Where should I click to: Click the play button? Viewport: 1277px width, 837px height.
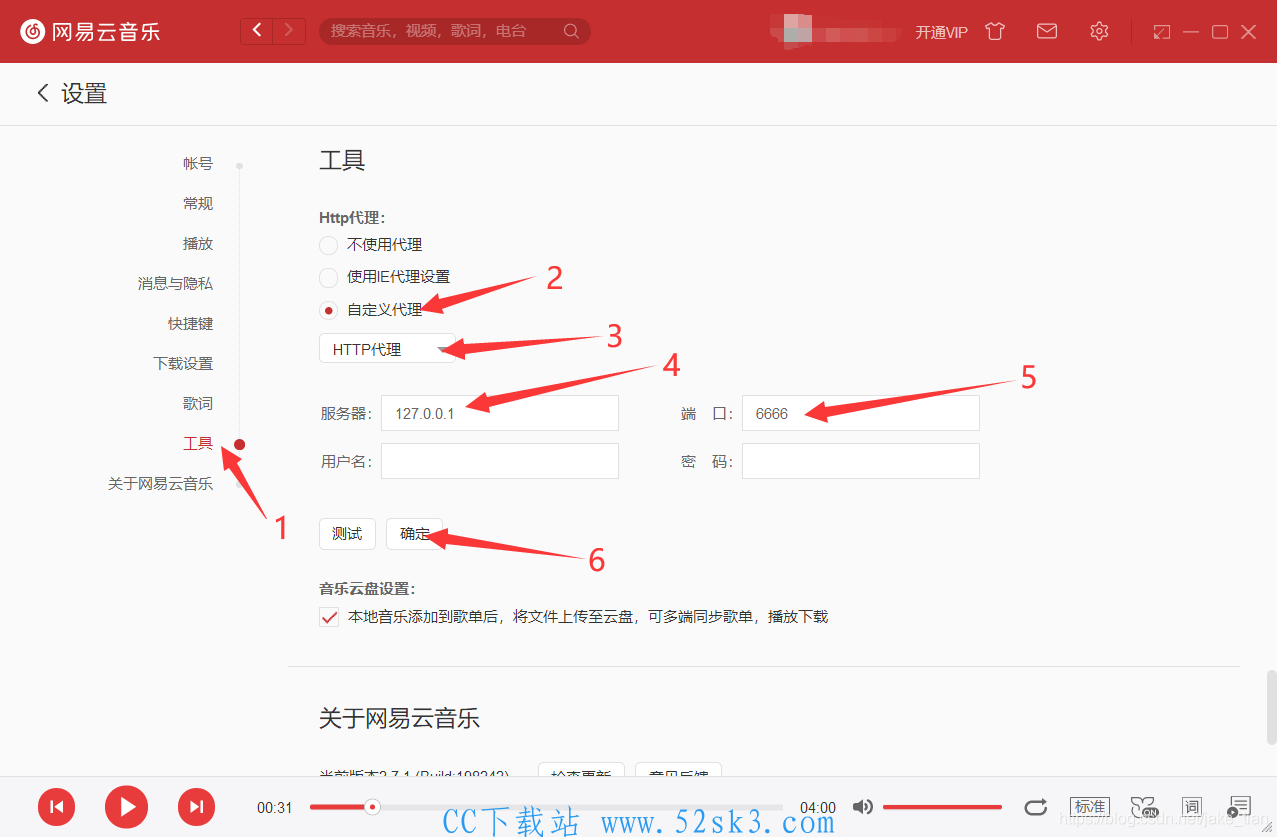[x=126, y=806]
